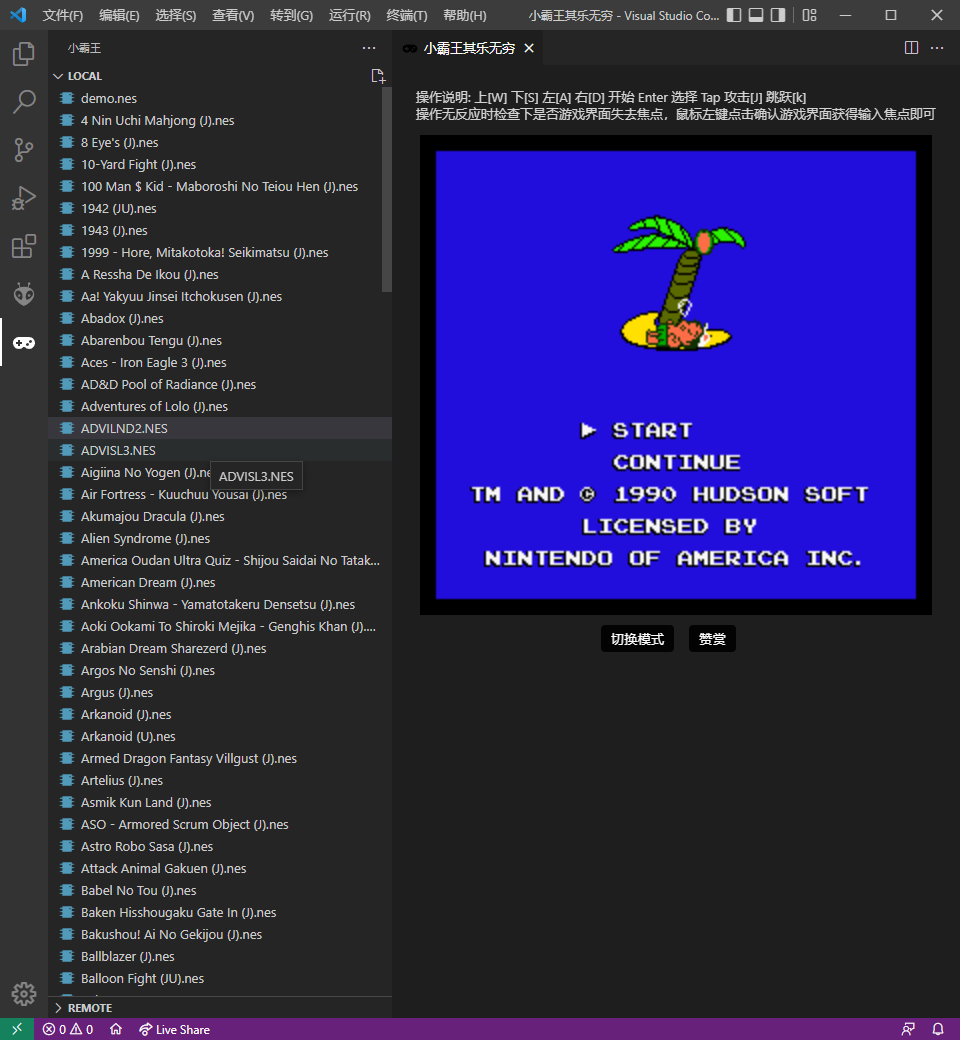Click the 切换模式 button
The image size is (960, 1040).
[637, 639]
